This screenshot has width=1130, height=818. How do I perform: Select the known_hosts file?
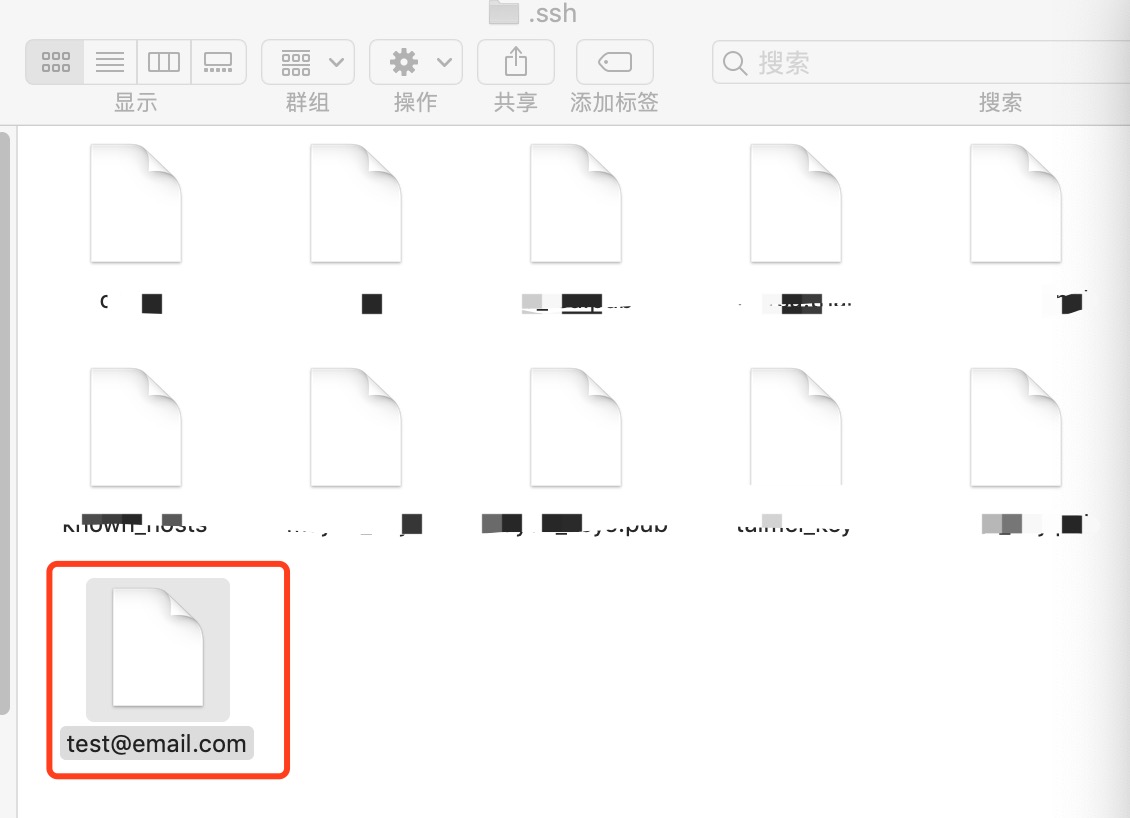coord(135,428)
